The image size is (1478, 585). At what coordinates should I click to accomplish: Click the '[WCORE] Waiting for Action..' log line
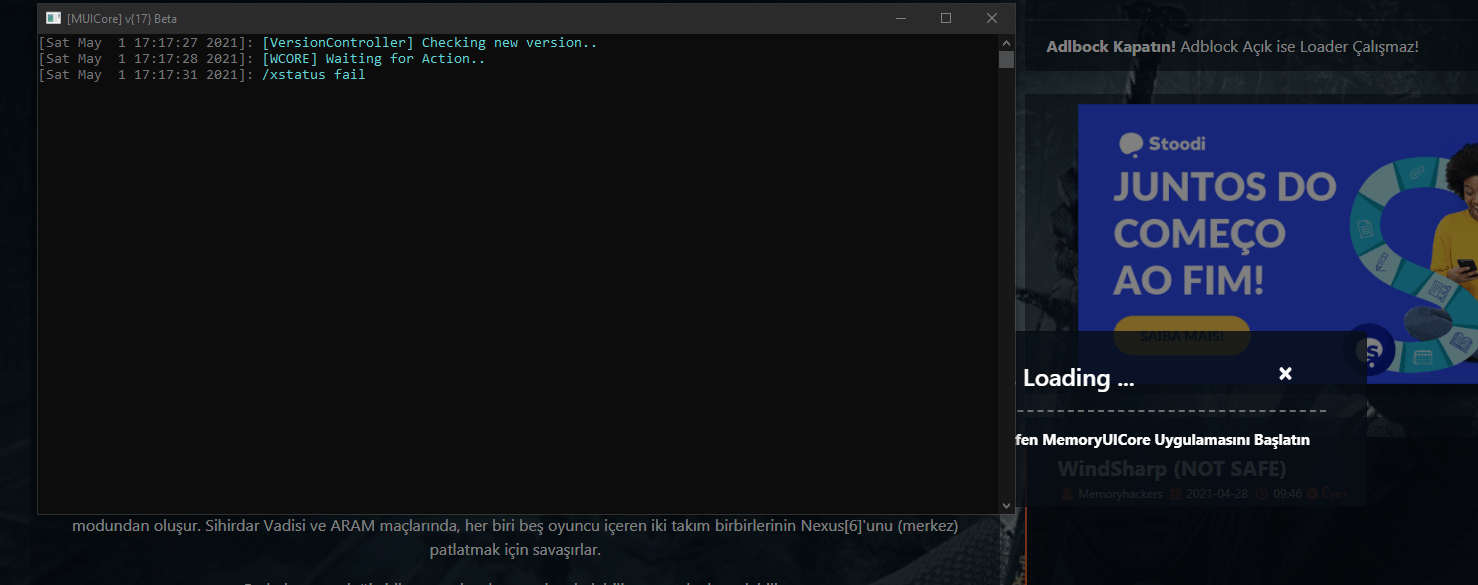(x=374, y=59)
